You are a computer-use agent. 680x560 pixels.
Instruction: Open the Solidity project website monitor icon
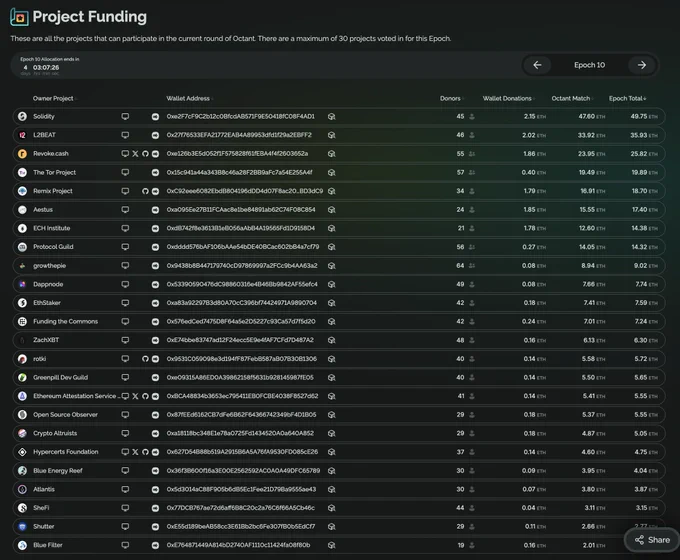pos(125,116)
